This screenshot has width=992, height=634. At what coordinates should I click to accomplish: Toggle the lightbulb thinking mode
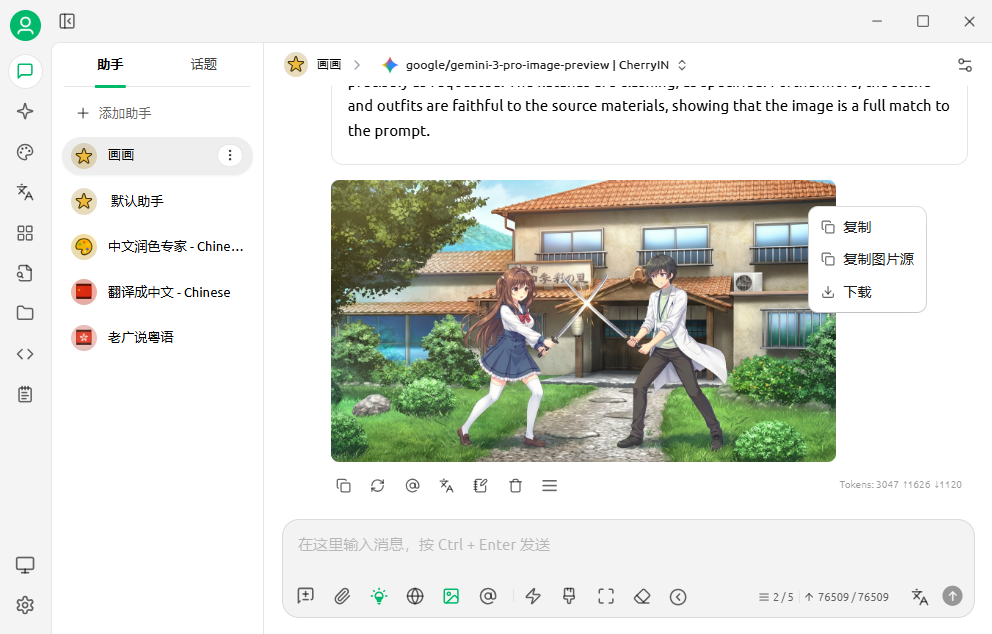(379, 596)
